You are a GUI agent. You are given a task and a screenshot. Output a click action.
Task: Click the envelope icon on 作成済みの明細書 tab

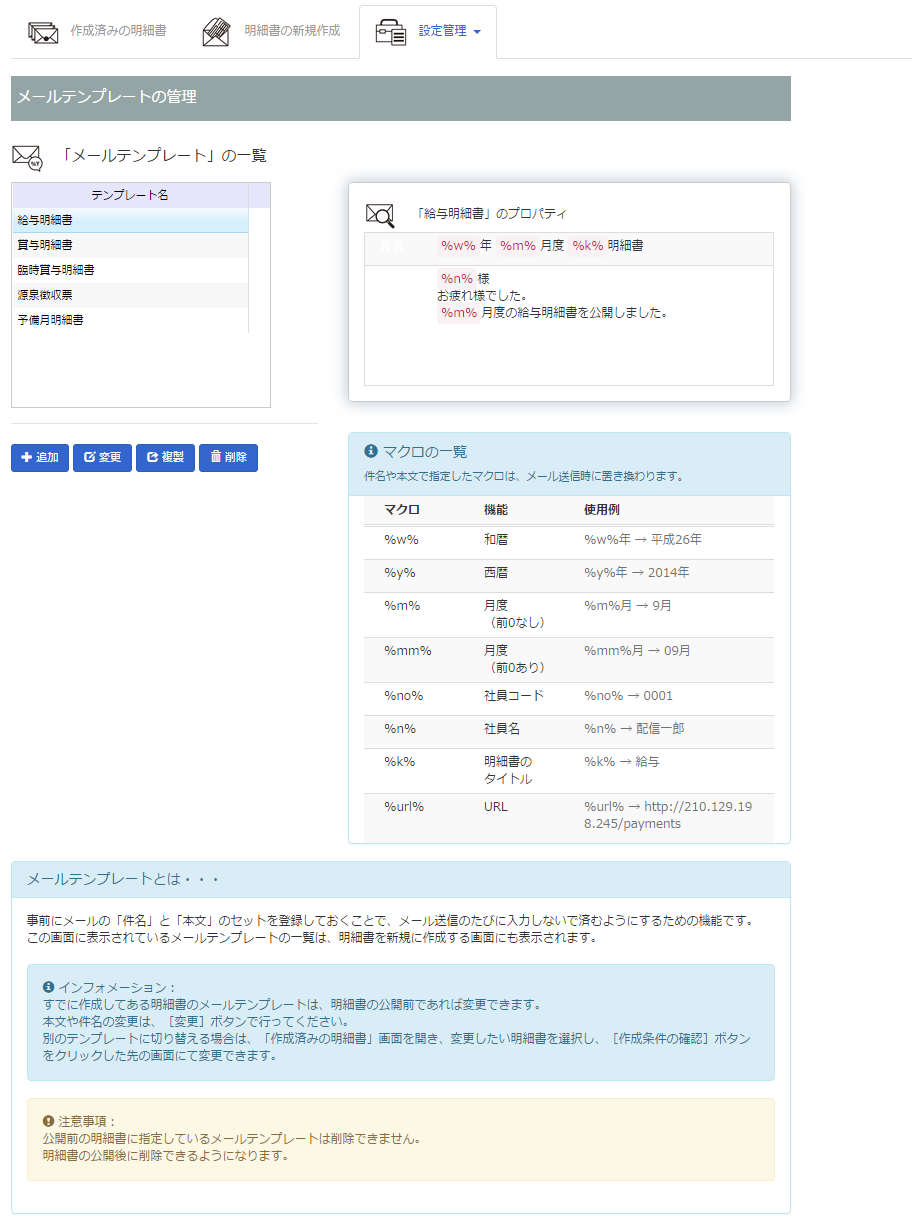click(43, 32)
